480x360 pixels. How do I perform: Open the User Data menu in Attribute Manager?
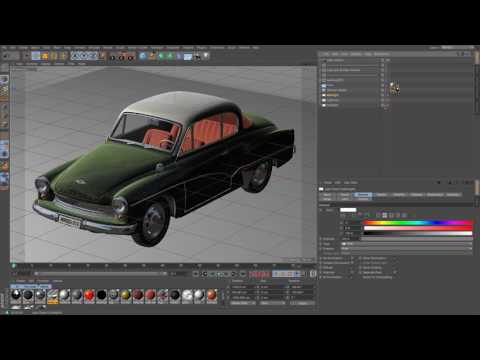pos(350,183)
